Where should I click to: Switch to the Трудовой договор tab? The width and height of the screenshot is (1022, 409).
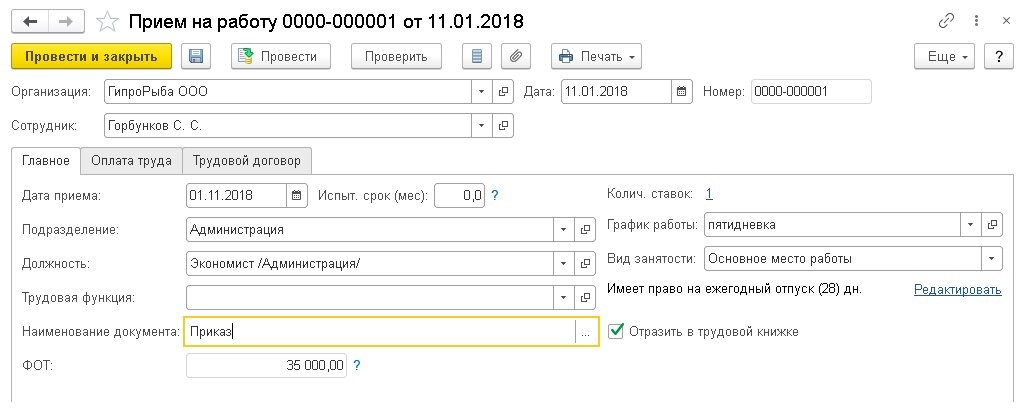pyautogui.click(x=248, y=160)
